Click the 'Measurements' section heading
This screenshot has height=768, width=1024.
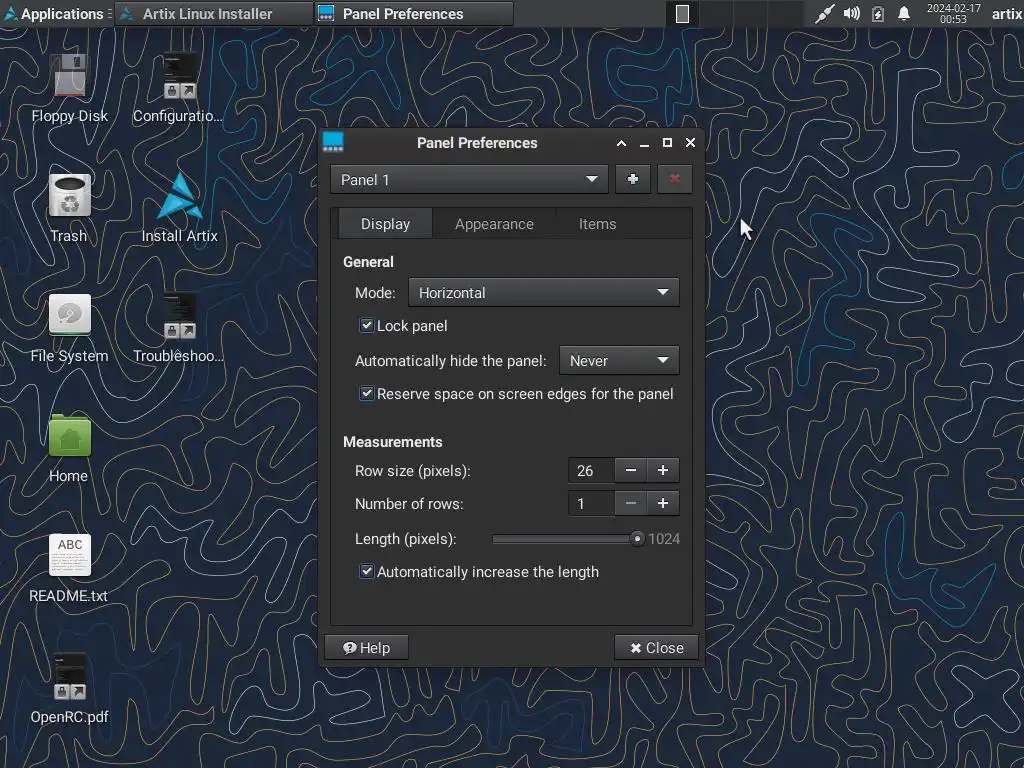pyautogui.click(x=392, y=442)
